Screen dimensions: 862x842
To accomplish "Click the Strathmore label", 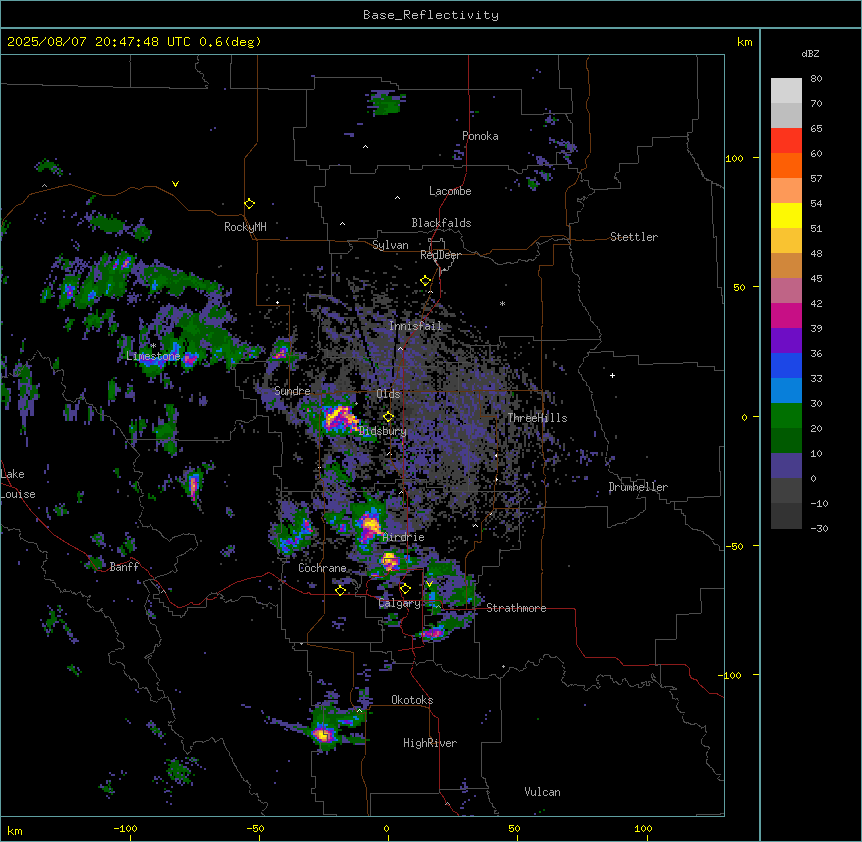I will pyautogui.click(x=516, y=608).
